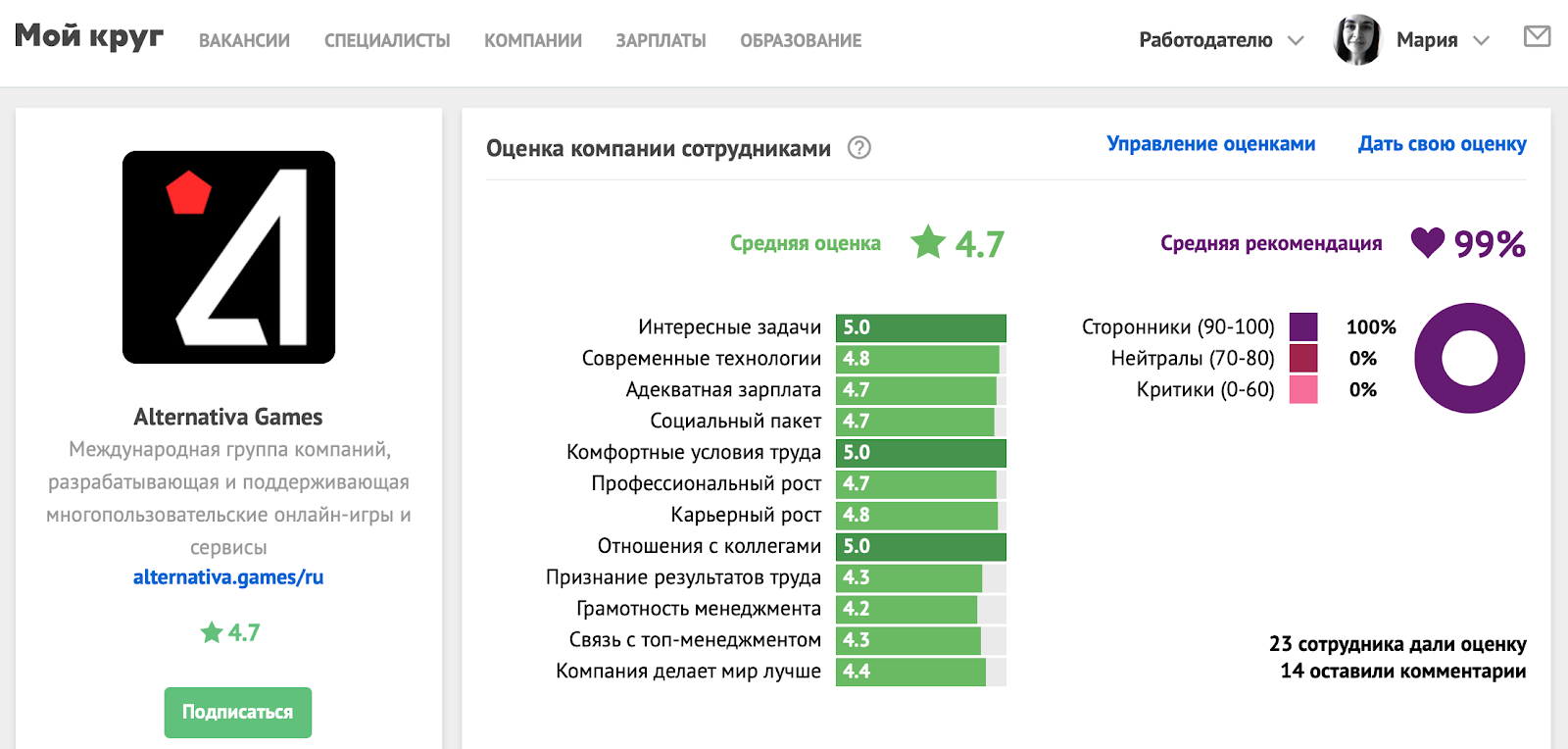Click the 14 оставили комментарии text
The height and width of the screenshot is (749, 1568).
pos(1403,672)
